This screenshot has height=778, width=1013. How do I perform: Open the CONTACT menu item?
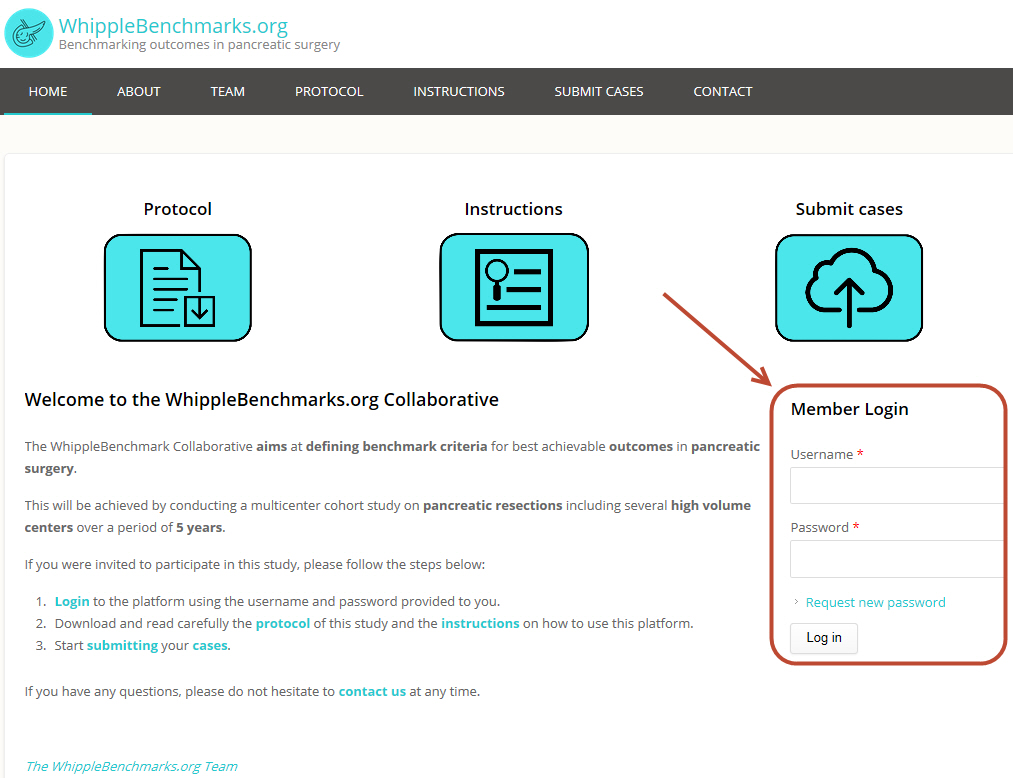point(723,91)
